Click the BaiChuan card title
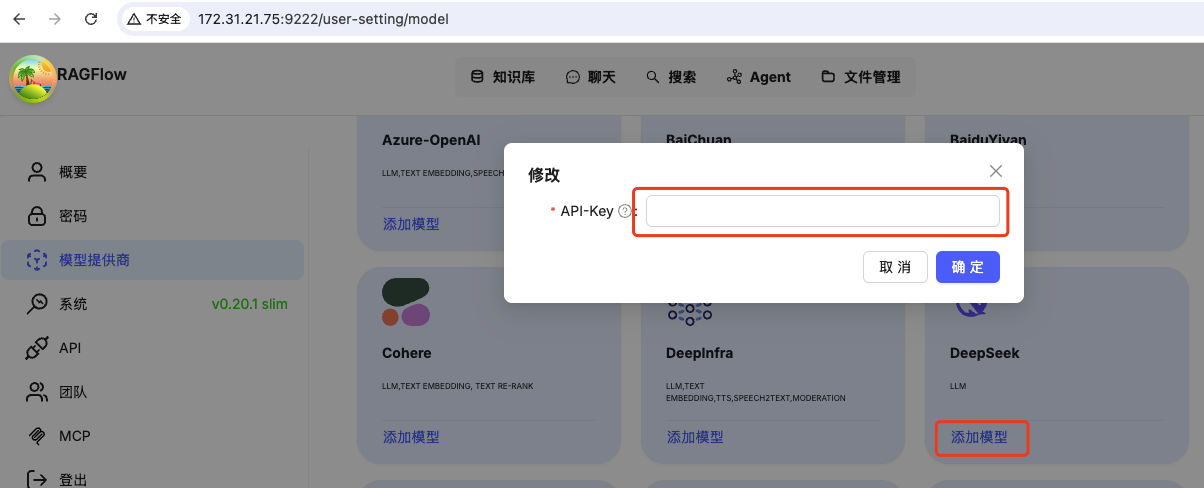This screenshot has width=1204, height=488. coord(699,140)
